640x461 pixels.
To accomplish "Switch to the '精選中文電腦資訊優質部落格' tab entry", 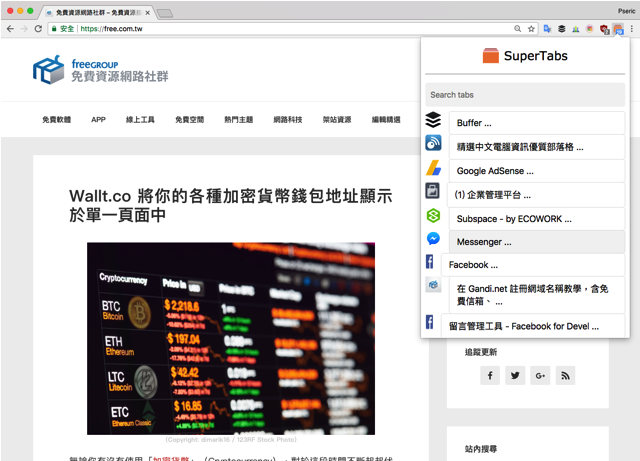I will [x=537, y=147].
